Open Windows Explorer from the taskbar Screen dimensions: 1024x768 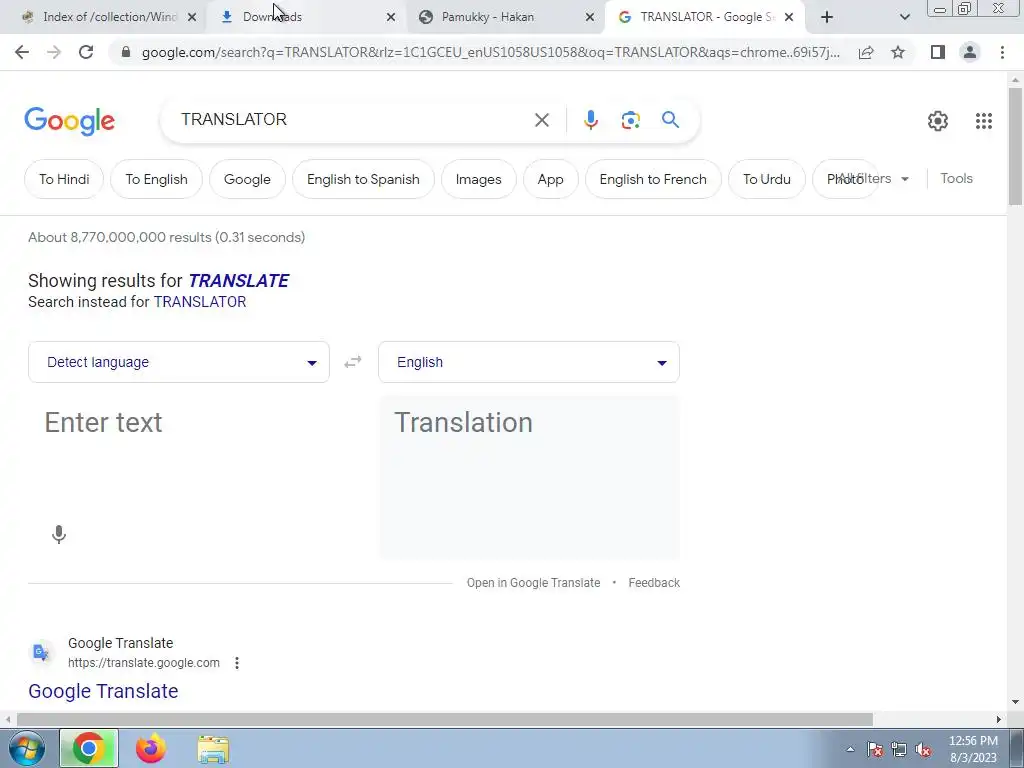[x=213, y=749]
